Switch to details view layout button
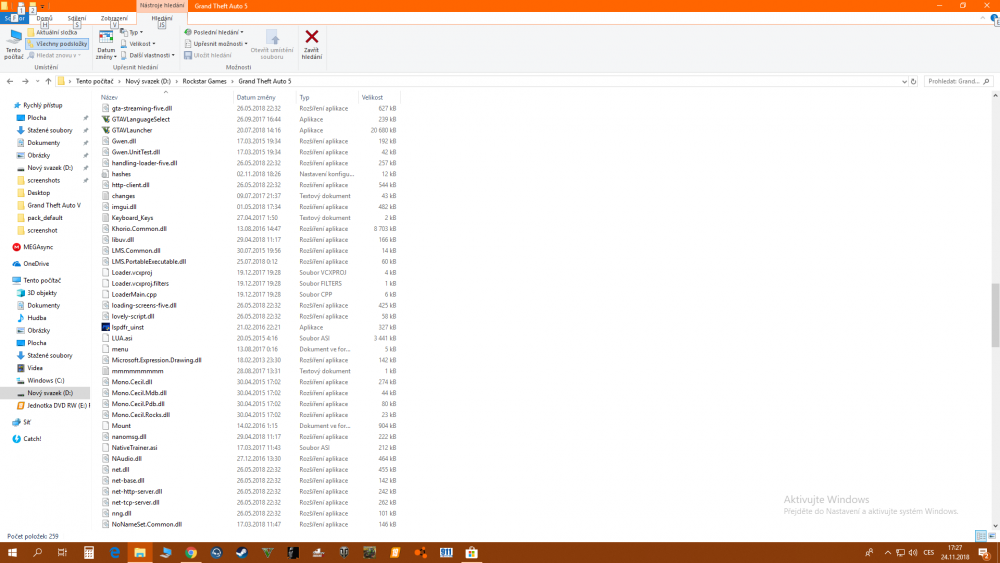1000x563 pixels. 981,536
